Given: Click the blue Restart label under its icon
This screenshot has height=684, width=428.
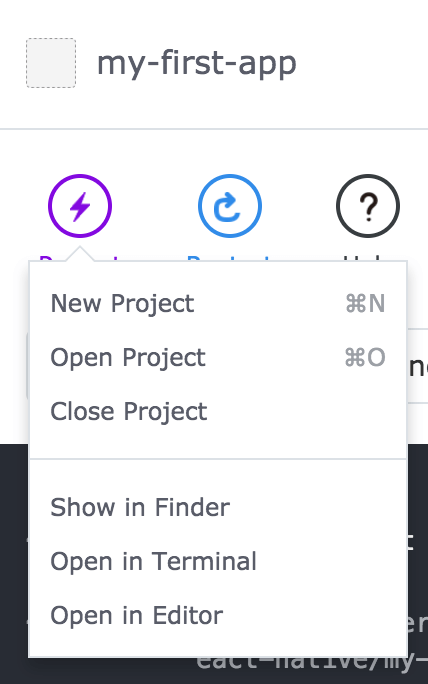Looking at the screenshot, I should [228, 259].
